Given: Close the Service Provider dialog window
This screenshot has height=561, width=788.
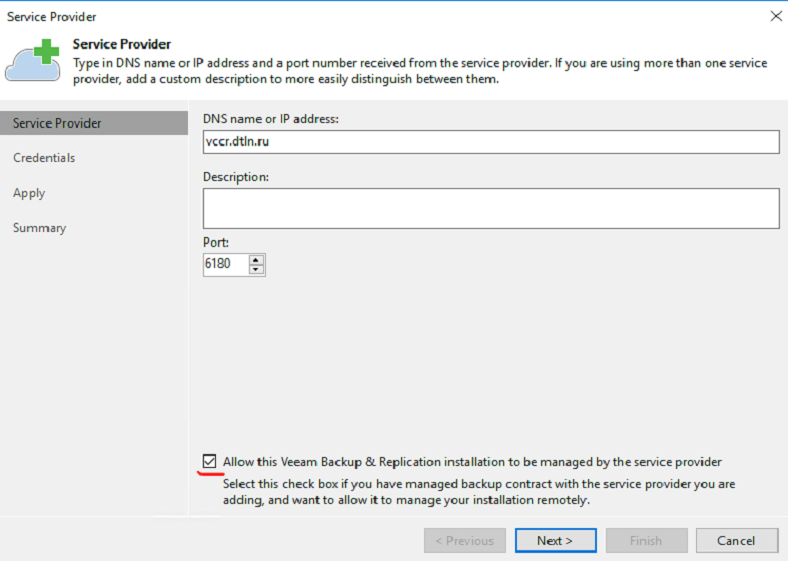Looking at the screenshot, I should click(775, 16).
